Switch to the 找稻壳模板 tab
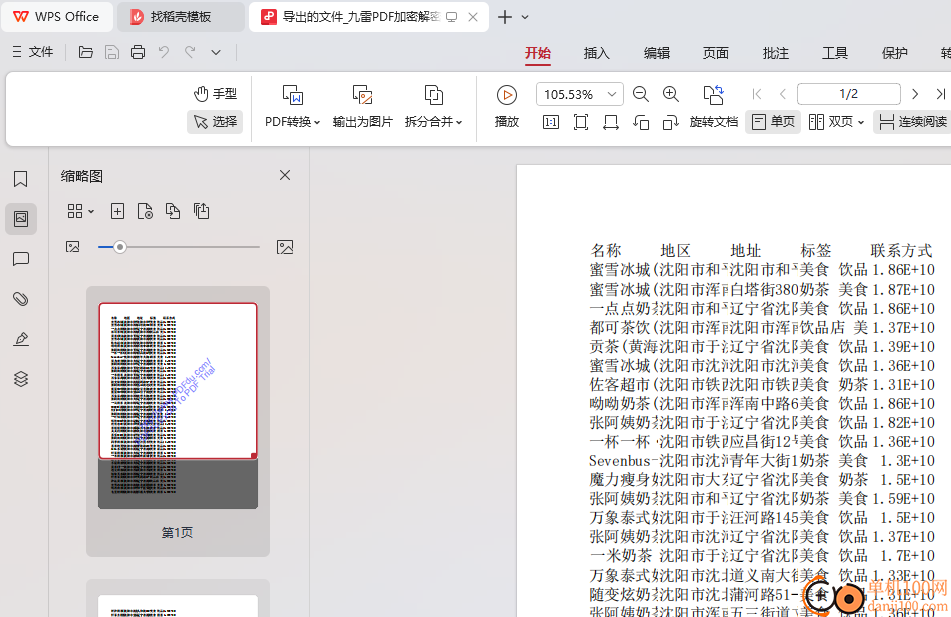Image resolution: width=951 pixels, height=617 pixels. (181, 17)
